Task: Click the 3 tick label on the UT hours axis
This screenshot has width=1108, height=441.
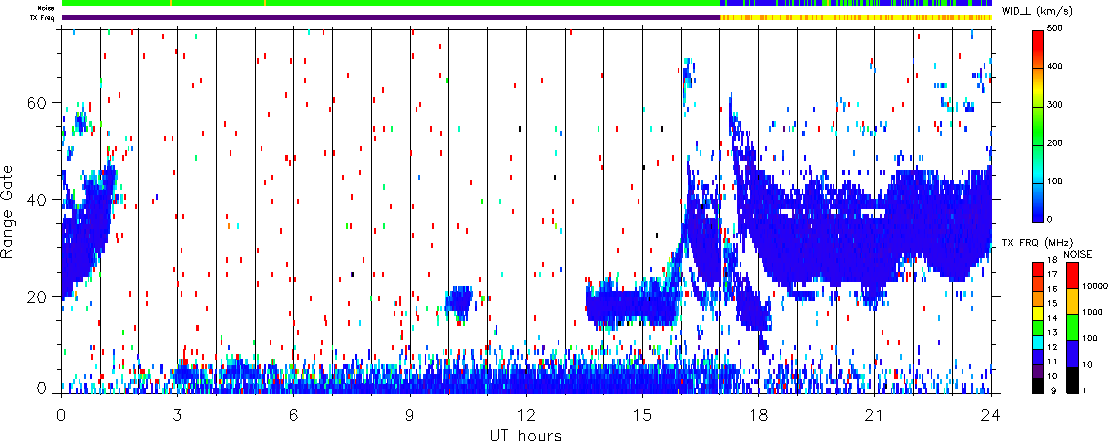Action: coord(178,413)
